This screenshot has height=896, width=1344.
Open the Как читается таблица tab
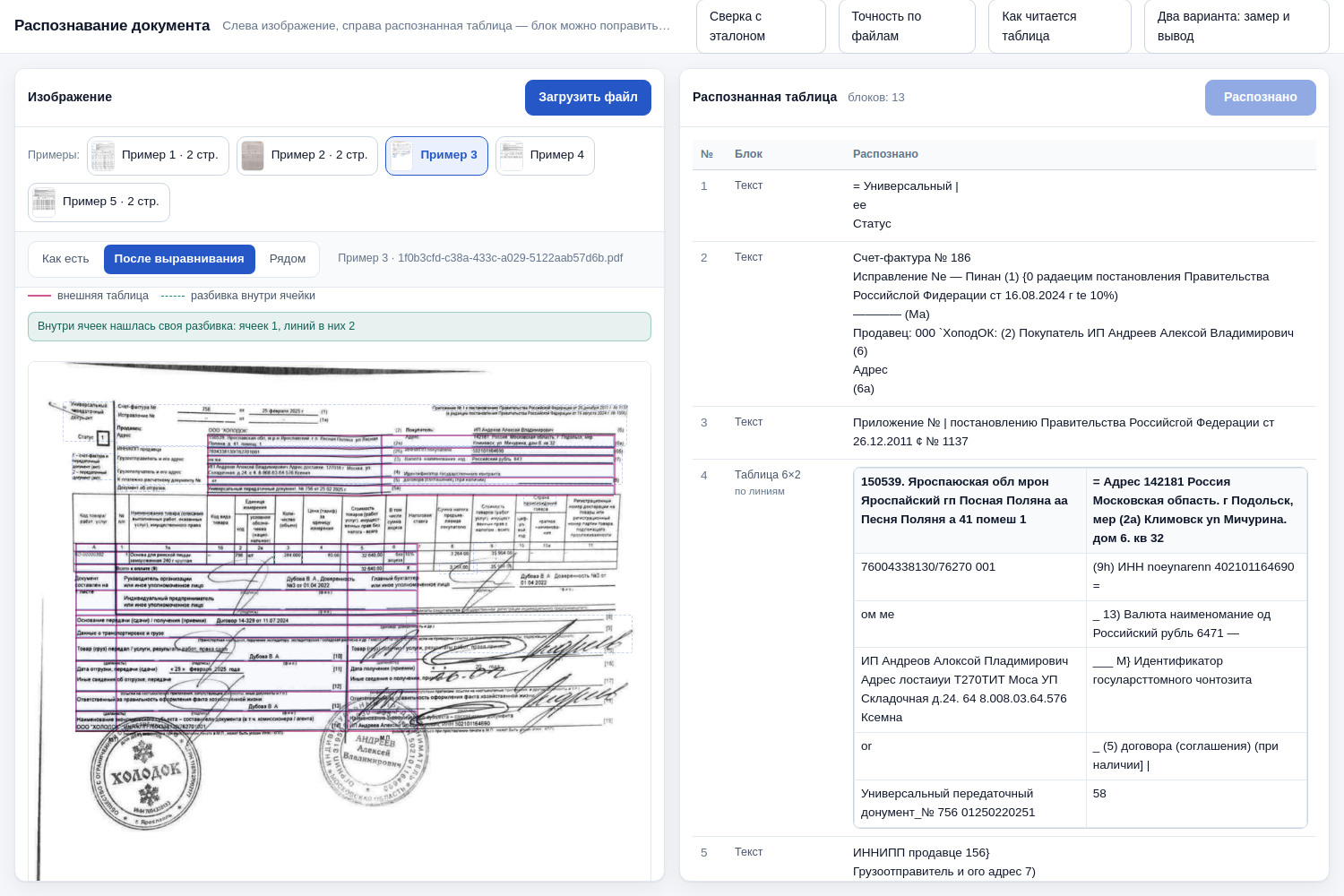tap(1060, 26)
